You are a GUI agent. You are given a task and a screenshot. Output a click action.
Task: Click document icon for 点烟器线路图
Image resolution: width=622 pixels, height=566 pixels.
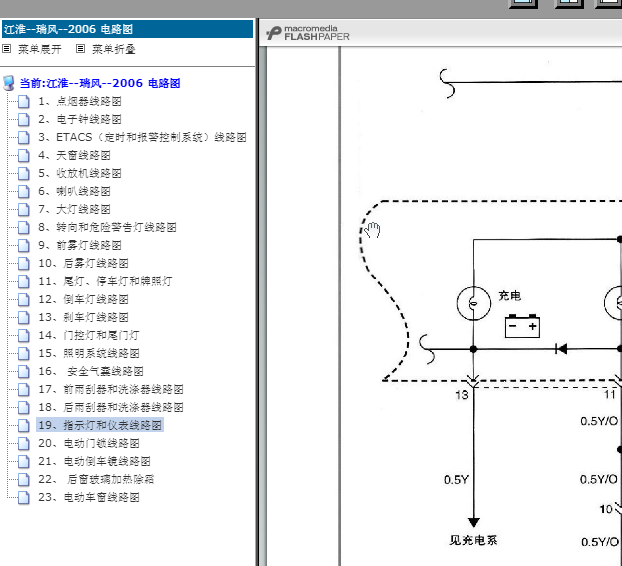(24, 102)
